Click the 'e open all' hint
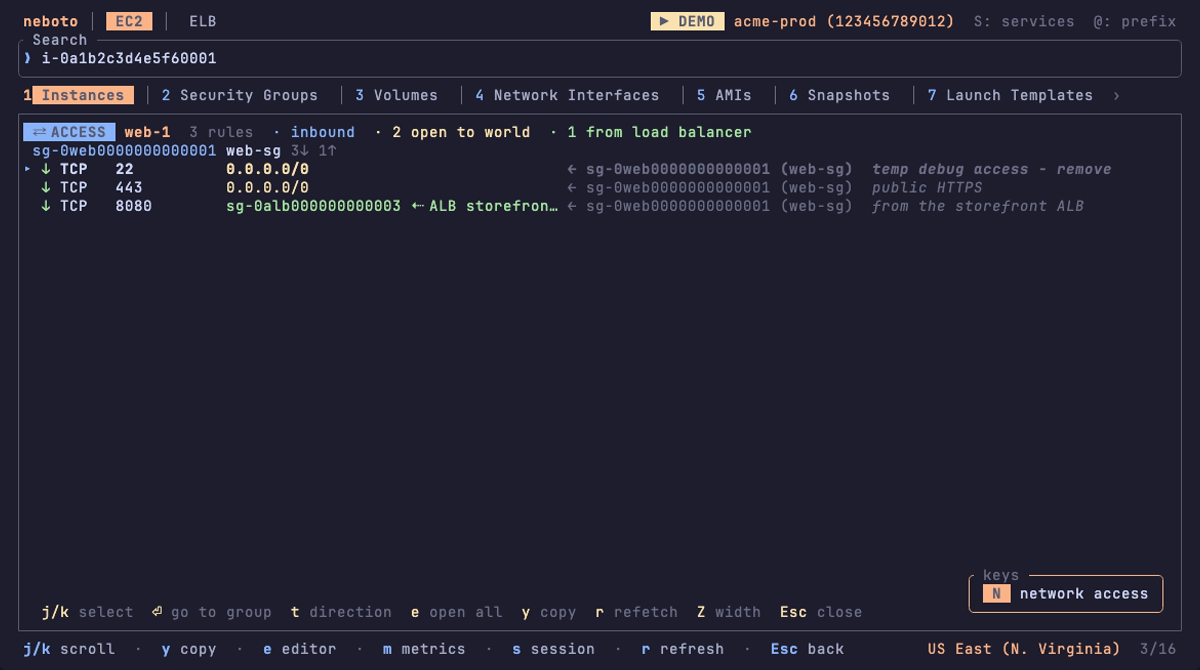Screen dimensions: 1200x670 tap(456, 612)
